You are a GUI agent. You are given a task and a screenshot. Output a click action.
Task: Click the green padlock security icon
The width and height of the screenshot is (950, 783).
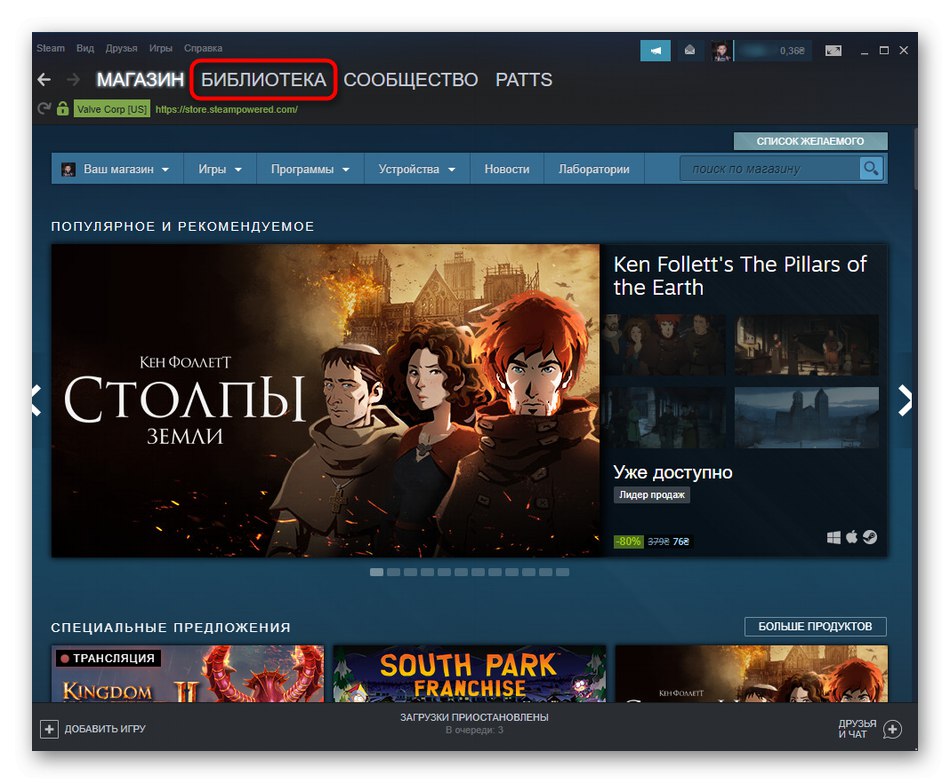pyautogui.click(x=62, y=109)
